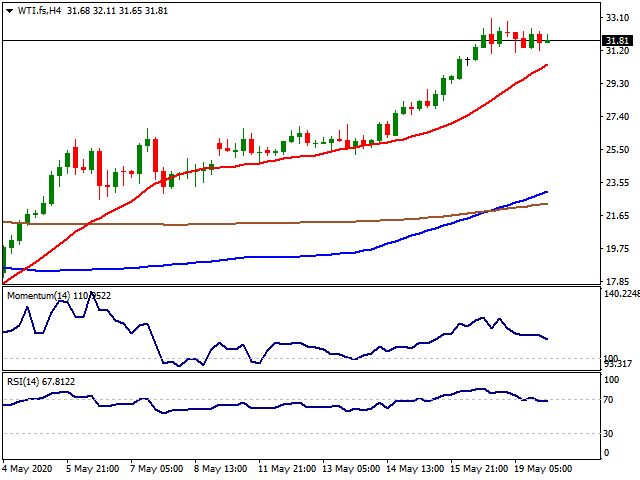Select the 93.317 momentum scale value
Viewport: 640px width, 480px height.
click(x=618, y=364)
